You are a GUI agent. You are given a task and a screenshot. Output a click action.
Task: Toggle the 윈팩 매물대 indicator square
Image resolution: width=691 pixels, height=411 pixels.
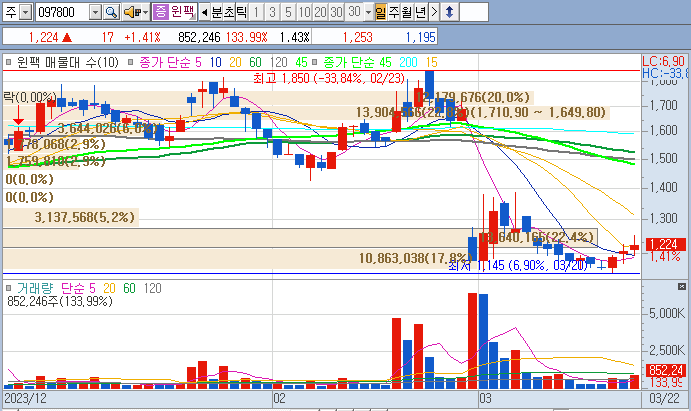tap(8, 62)
